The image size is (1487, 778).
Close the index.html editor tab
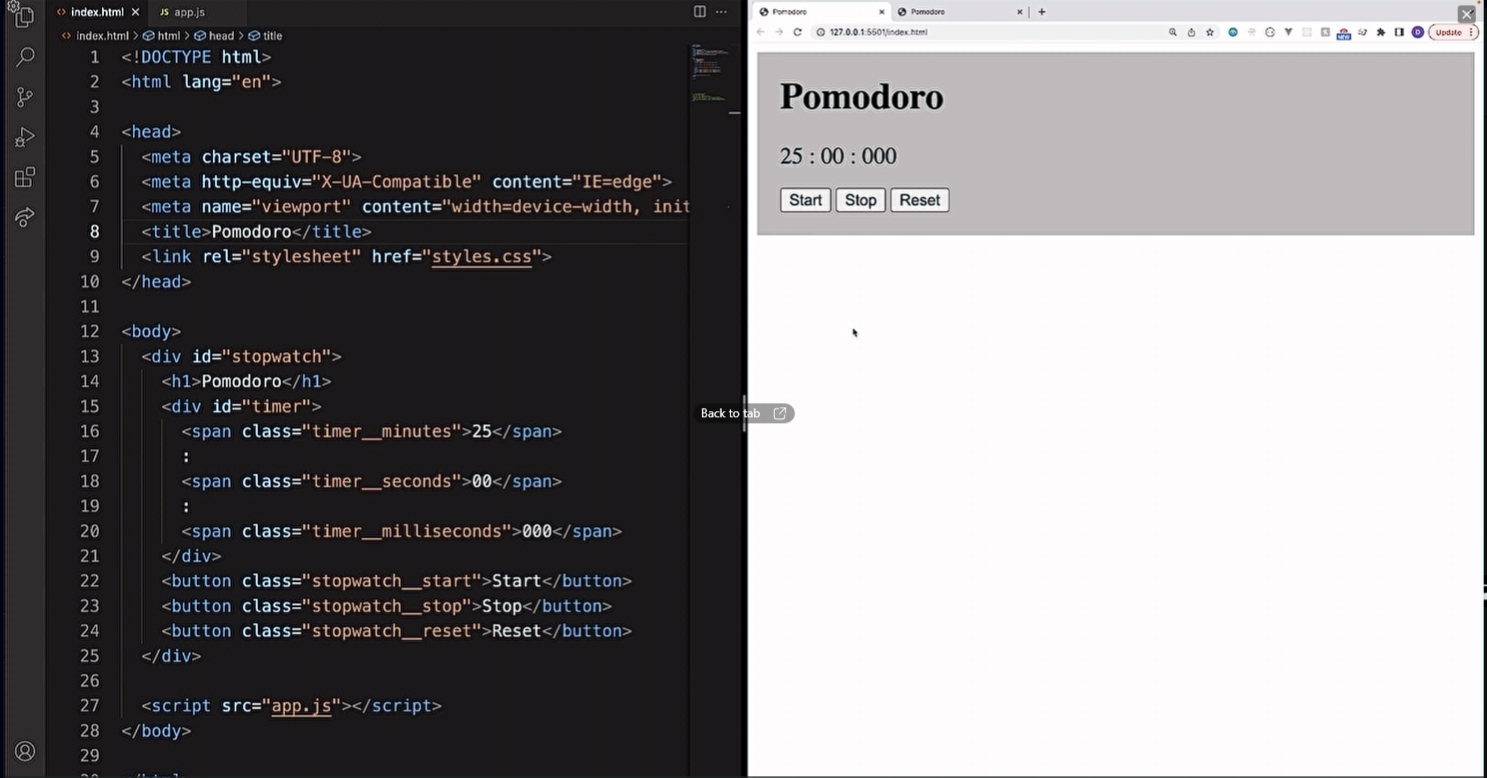click(135, 12)
